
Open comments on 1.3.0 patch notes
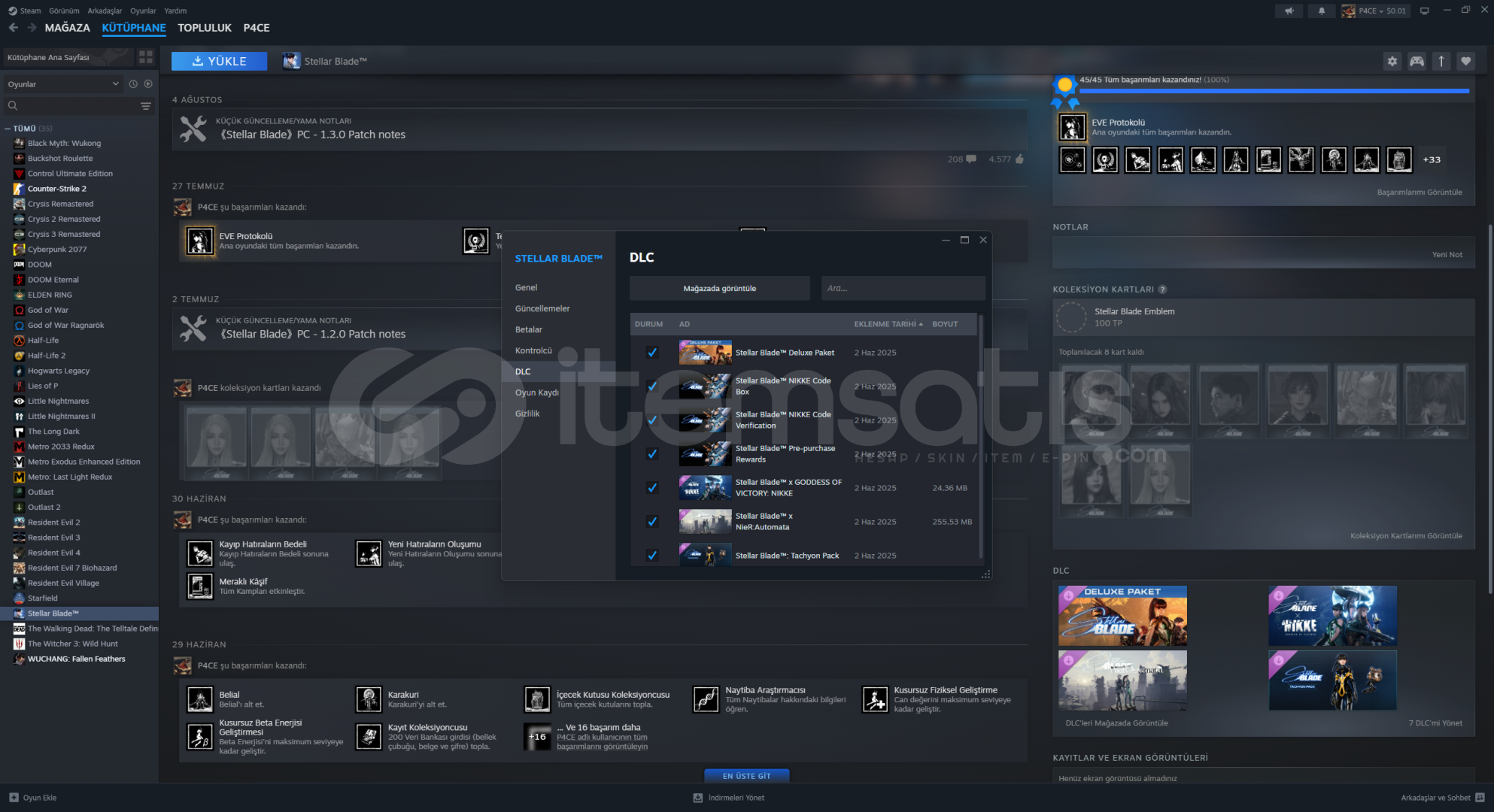(971, 159)
